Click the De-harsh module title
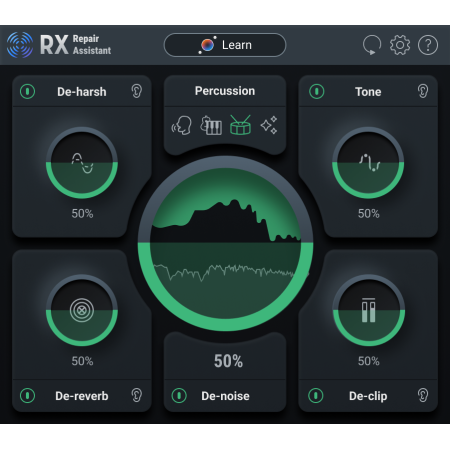Image resolution: width=450 pixels, height=450 pixels. pos(82,92)
